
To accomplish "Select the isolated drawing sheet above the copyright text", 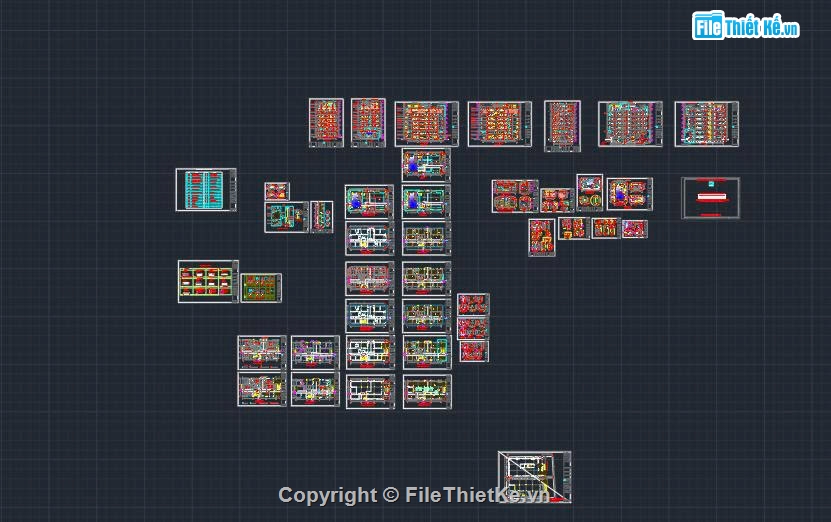I will [535, 475].
